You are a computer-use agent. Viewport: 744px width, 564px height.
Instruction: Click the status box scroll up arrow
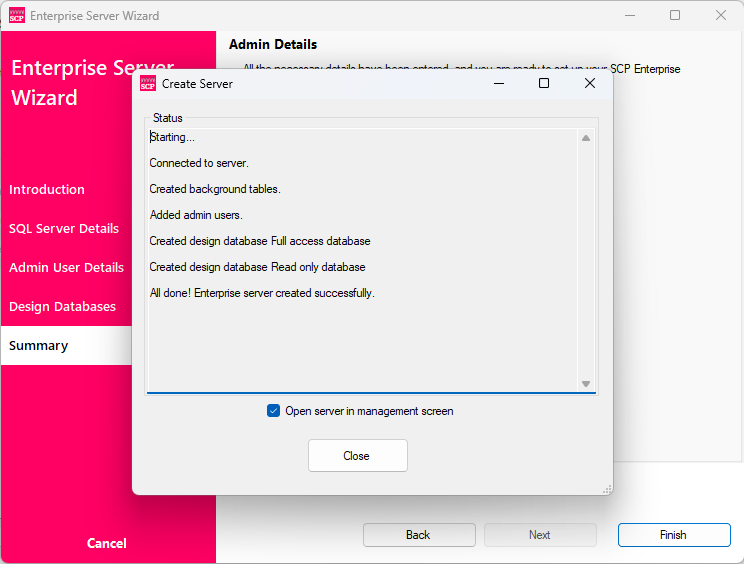(586, 138)
